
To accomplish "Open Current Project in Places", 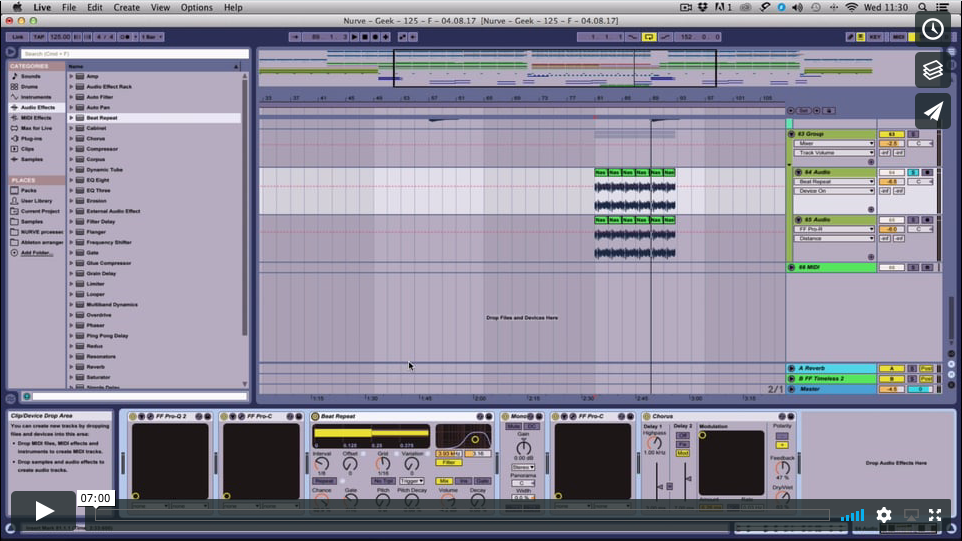I will click(x=40, y=212).
